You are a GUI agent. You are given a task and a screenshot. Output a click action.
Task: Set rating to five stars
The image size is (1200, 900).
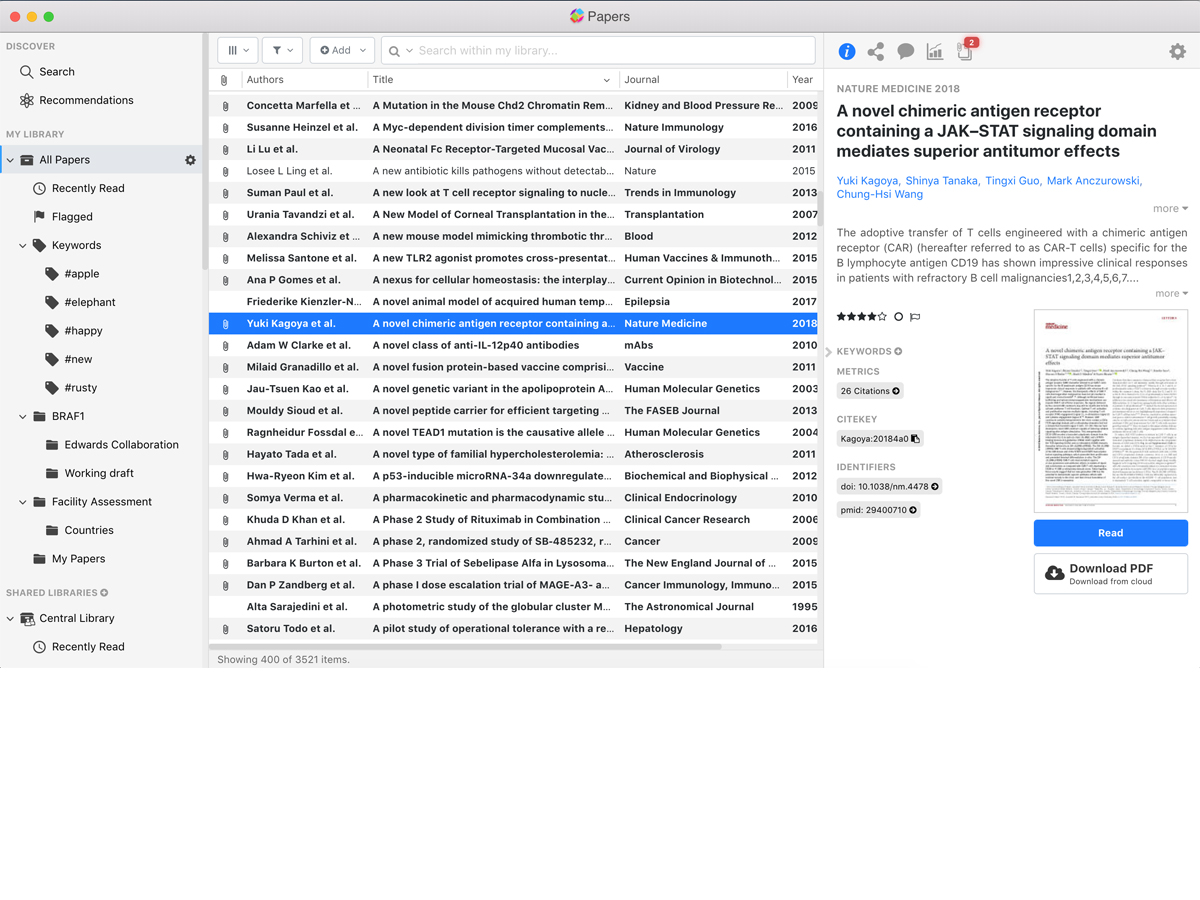click(882, 317)
